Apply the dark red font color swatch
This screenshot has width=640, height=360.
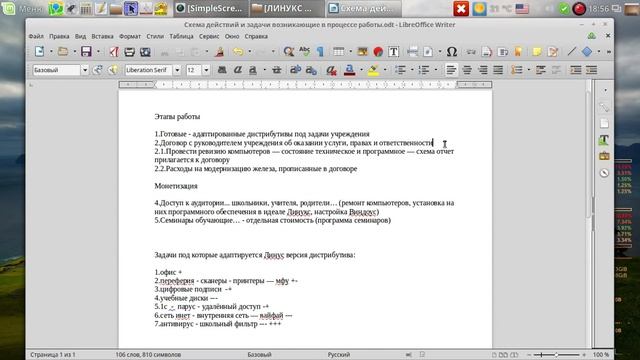pos(349,70)
